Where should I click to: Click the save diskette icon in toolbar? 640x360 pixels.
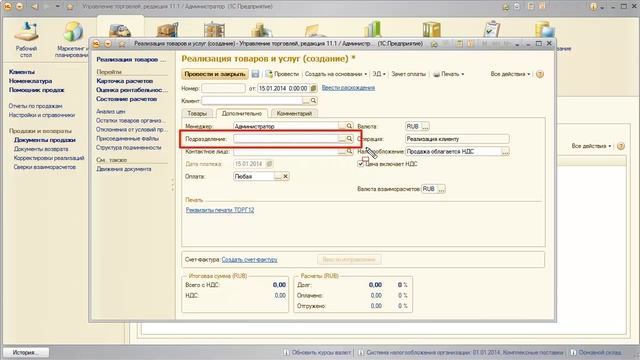(x=256, y=74)
